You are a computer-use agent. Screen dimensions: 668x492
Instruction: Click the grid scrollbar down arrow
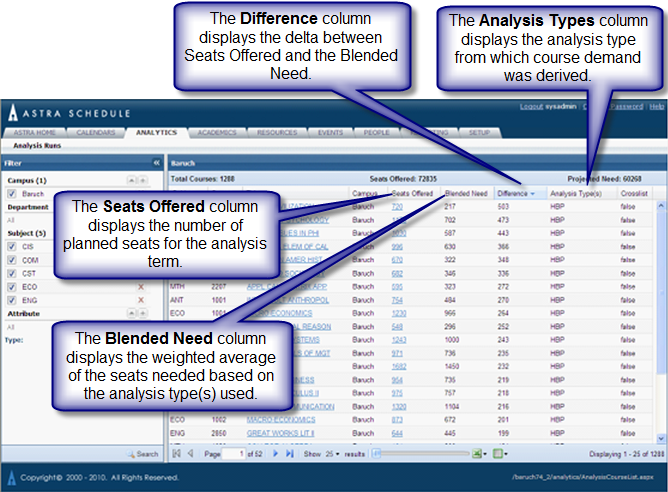[661, 438]
